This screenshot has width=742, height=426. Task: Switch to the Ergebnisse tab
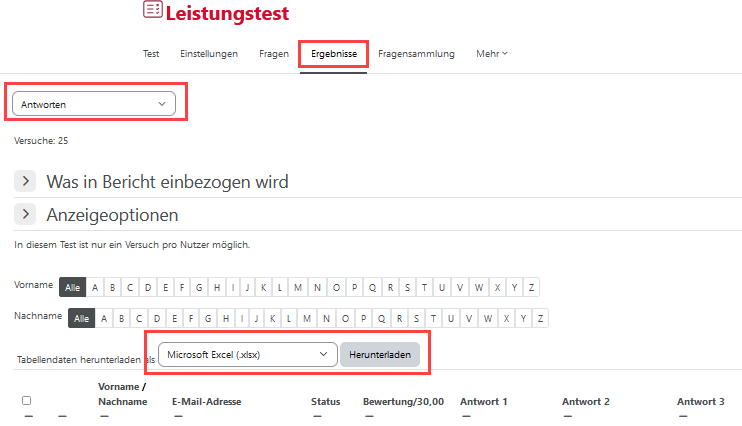click(x=334, y=53)
